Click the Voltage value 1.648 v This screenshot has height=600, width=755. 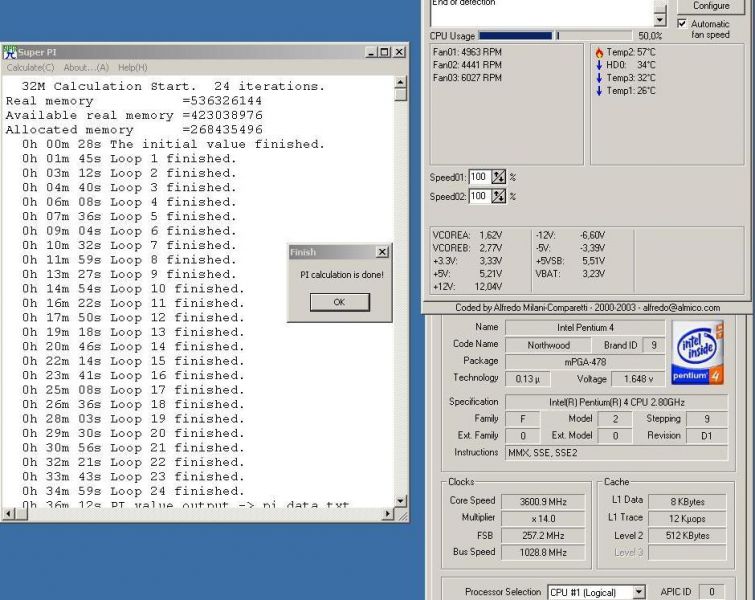pos(638,379)
